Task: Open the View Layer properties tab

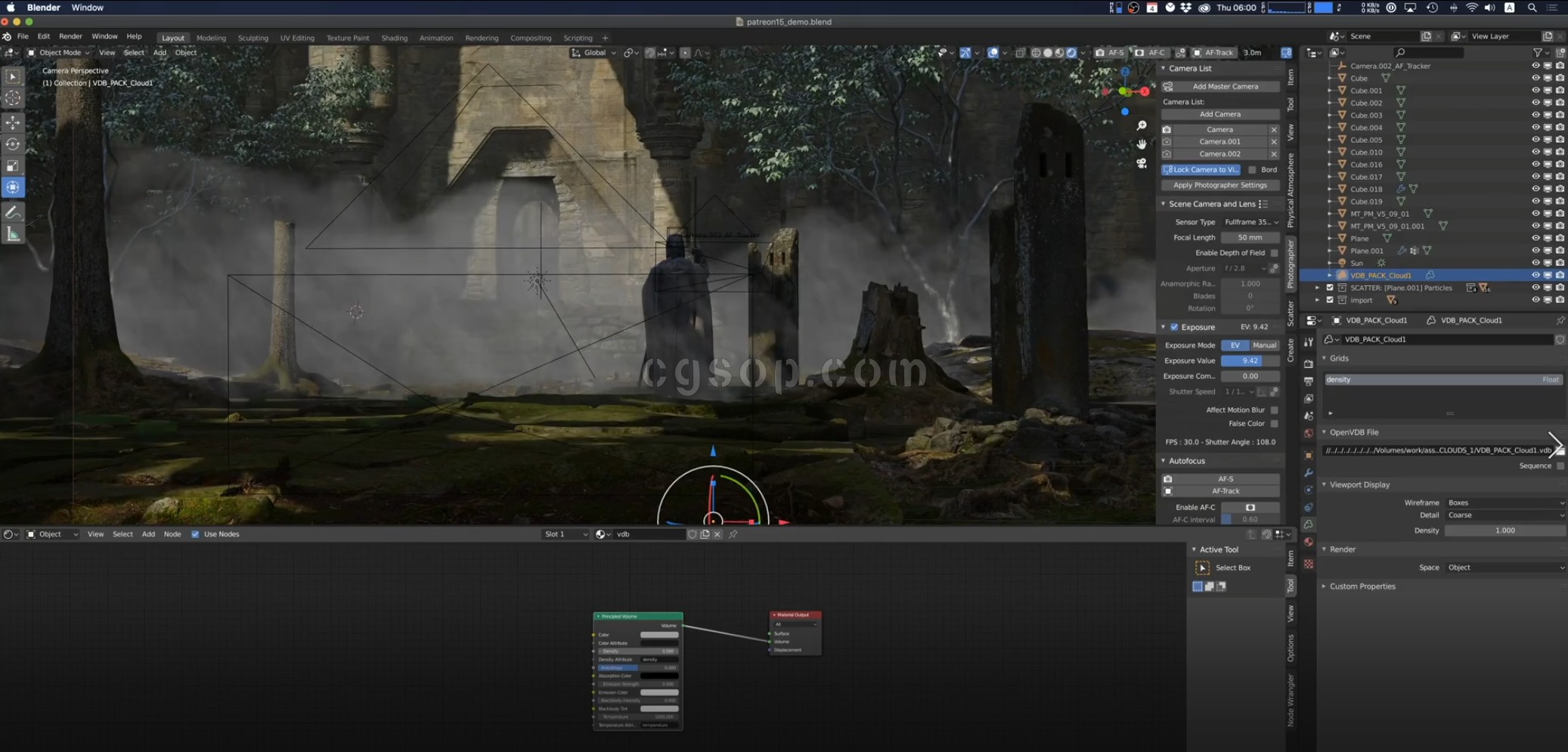Action: click(1309, 398)
